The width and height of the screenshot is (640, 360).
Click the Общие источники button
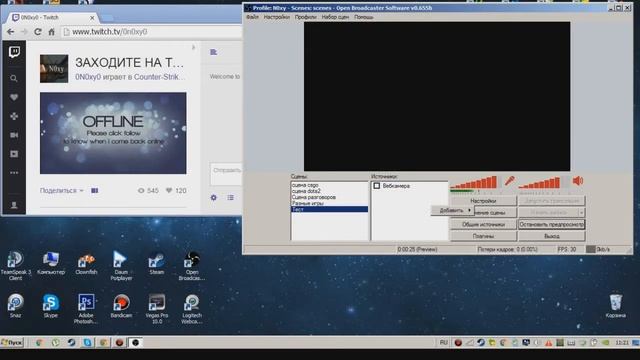(x=483, y=224)
